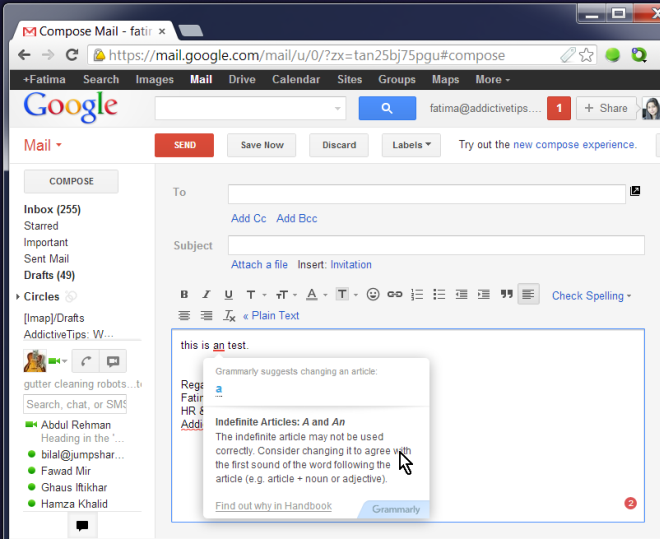Discard the draft message
660x539 pixels.
(339, 145)
